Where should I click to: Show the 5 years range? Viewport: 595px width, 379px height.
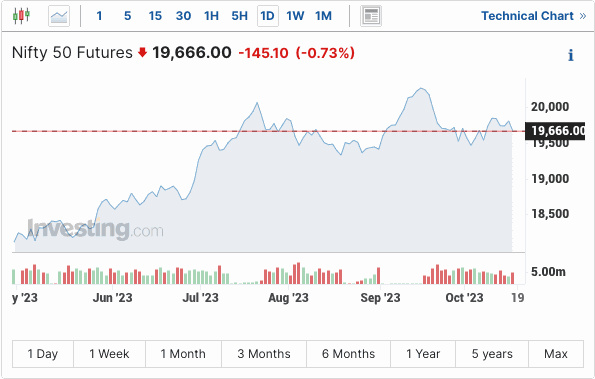click(x=492, y=354)
